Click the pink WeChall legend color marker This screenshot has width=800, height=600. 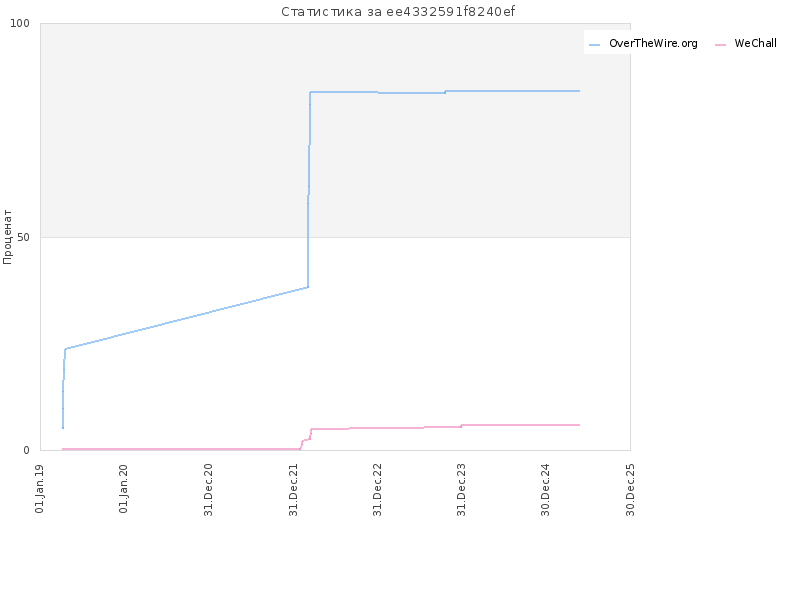coord(720,45)
